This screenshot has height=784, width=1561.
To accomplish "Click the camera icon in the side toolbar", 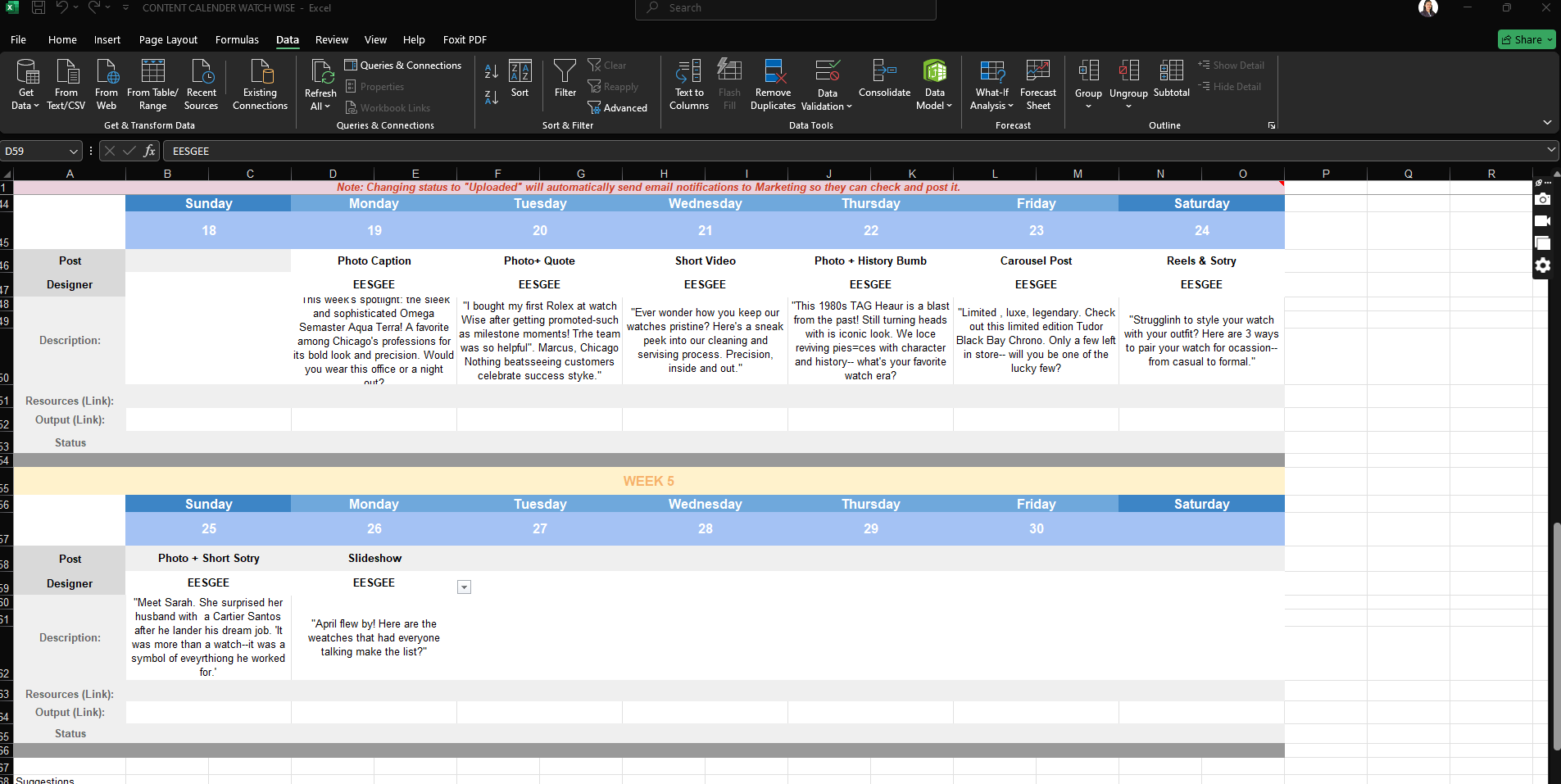I will click(x=1543, y=199).
